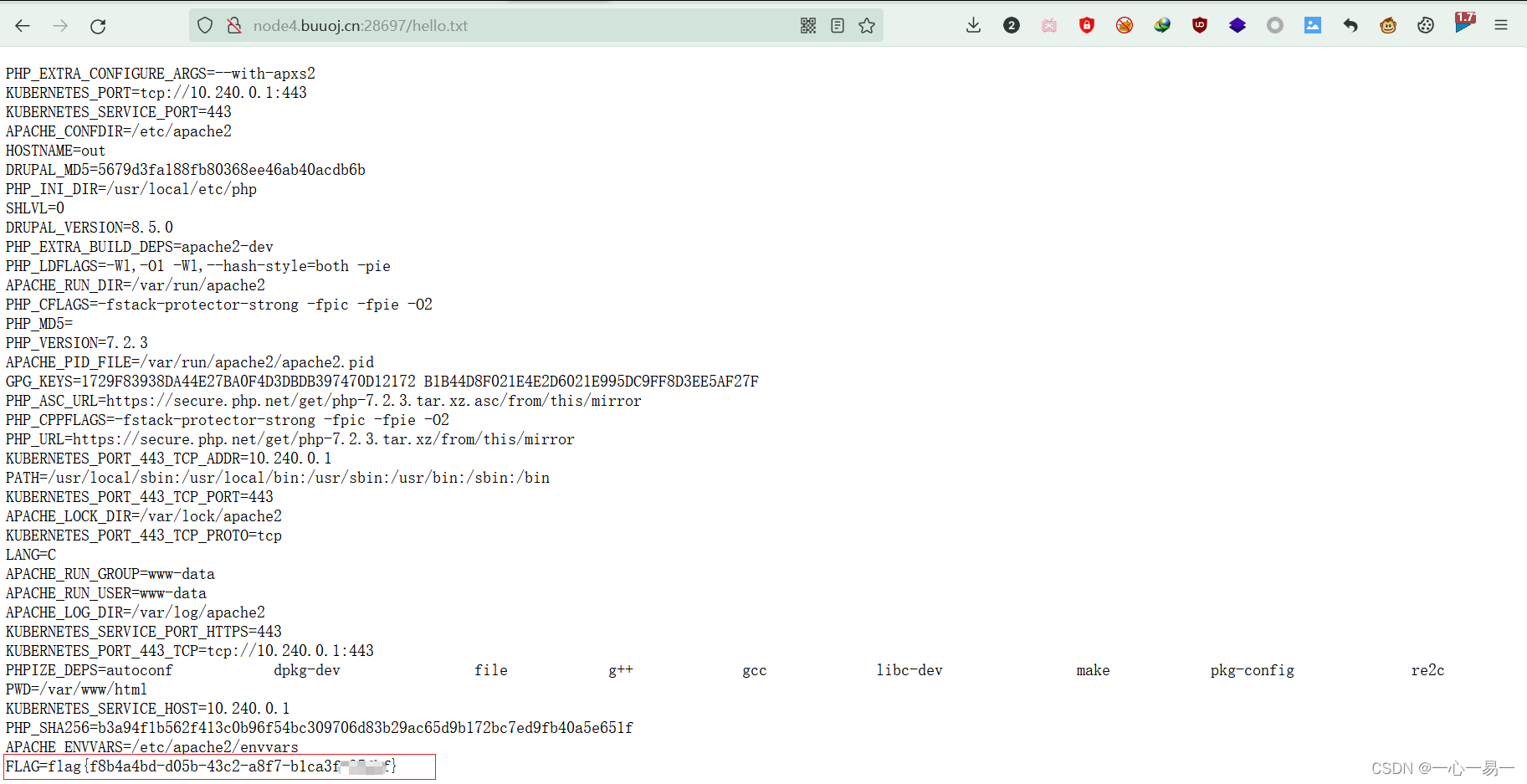
Task: Open the pink TV extension icon
Action: pyautogui.click(x=1049, y=26)
